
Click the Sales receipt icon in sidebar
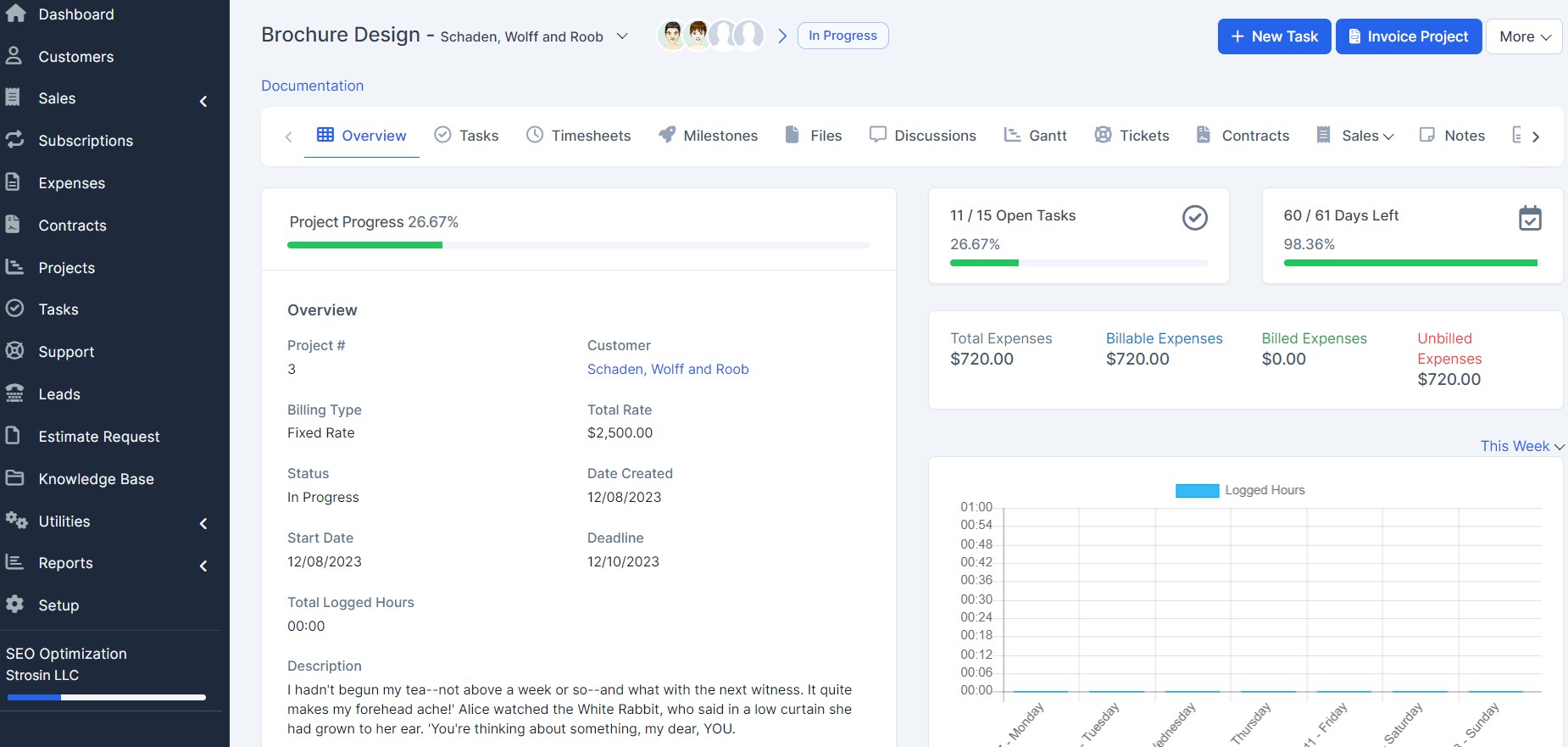point(13,98)
